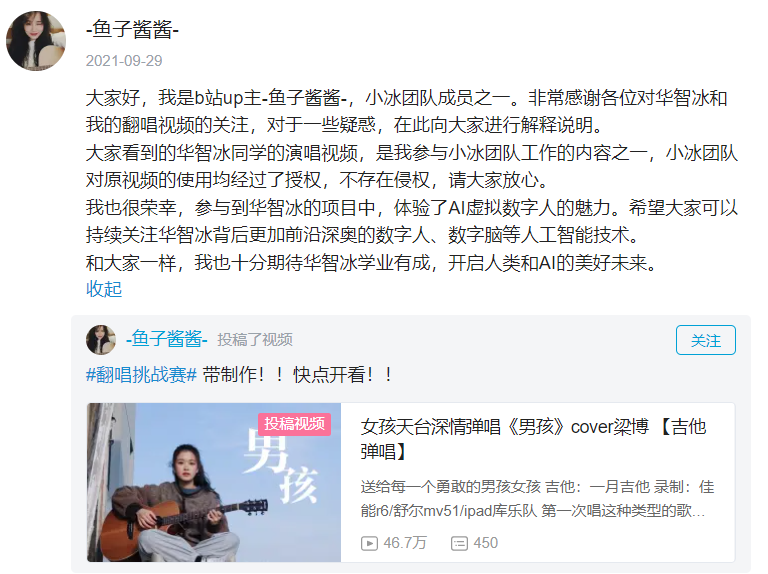Screen dimensions: 768x574
Task: Open the small avatar in quoted post
Action: point(101,339)
